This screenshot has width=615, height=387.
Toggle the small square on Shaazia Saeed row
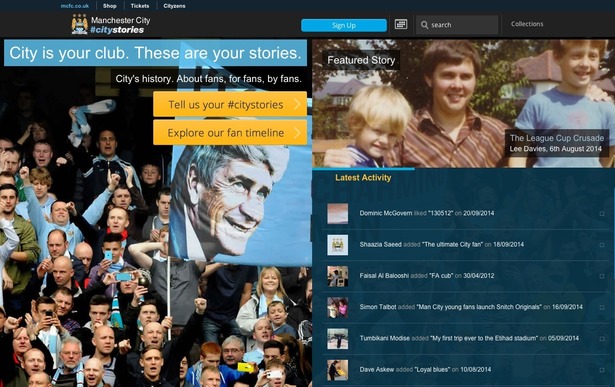[x=602, y=245]
